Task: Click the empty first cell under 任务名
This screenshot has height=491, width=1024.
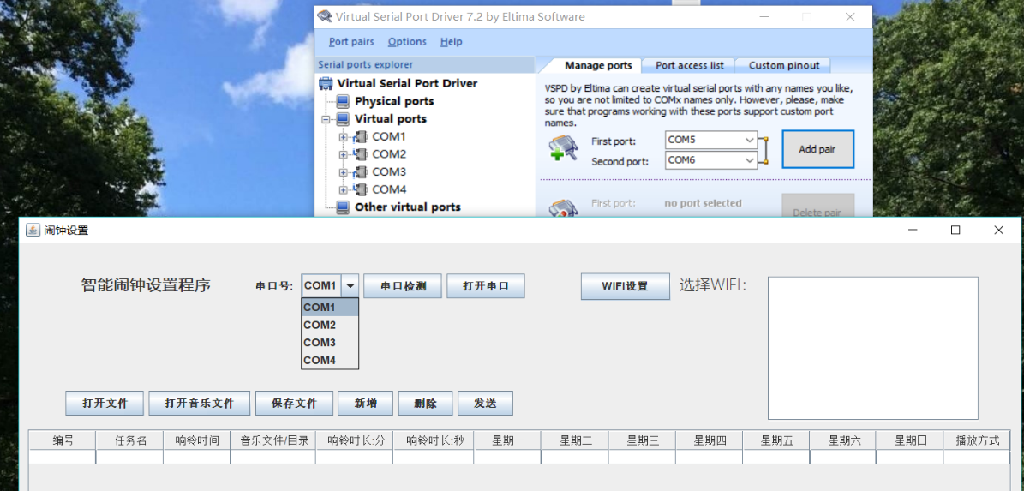Action: click(130, 457)
